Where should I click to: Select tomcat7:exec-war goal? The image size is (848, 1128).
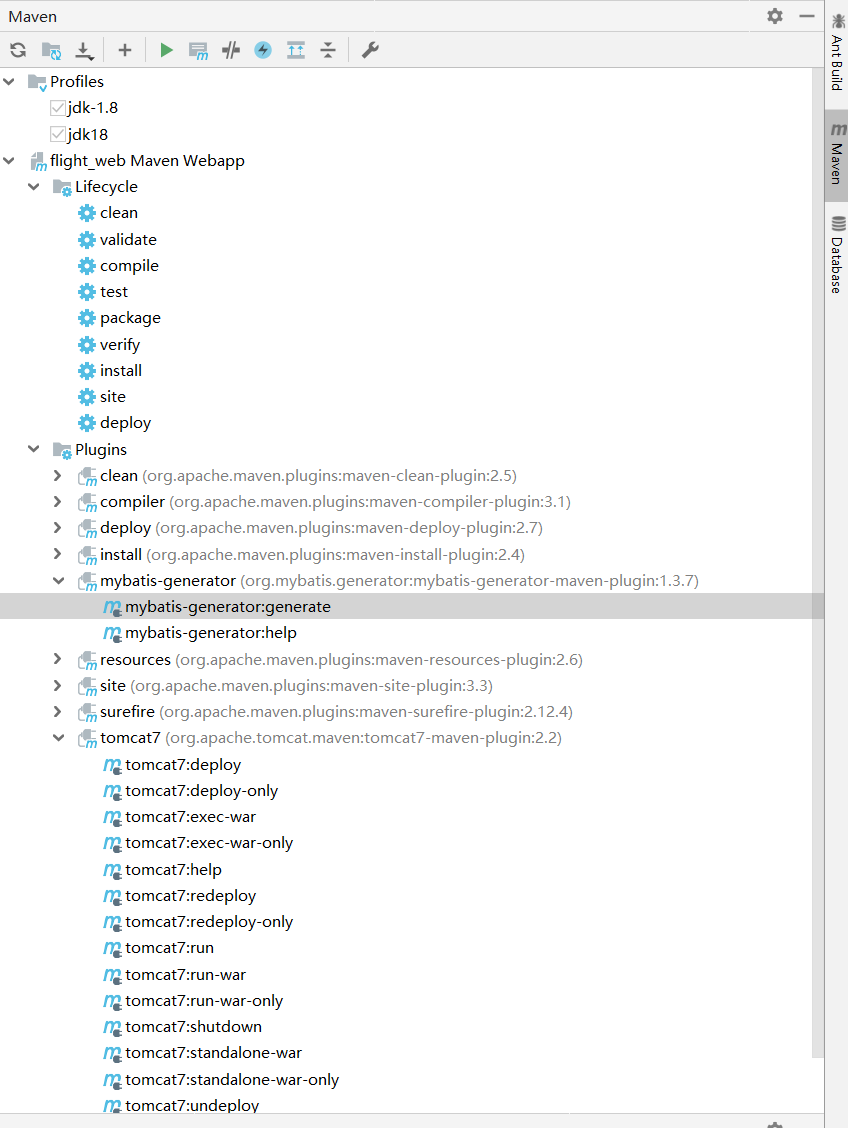[x=191, y=817]
